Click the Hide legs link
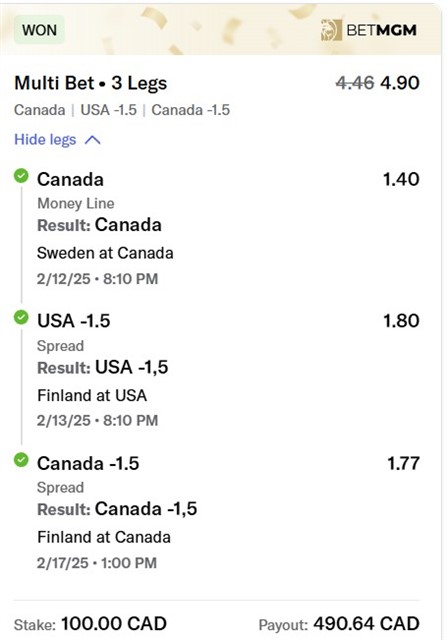The width and height of the screenshot is (447, 640). point(45,140)
